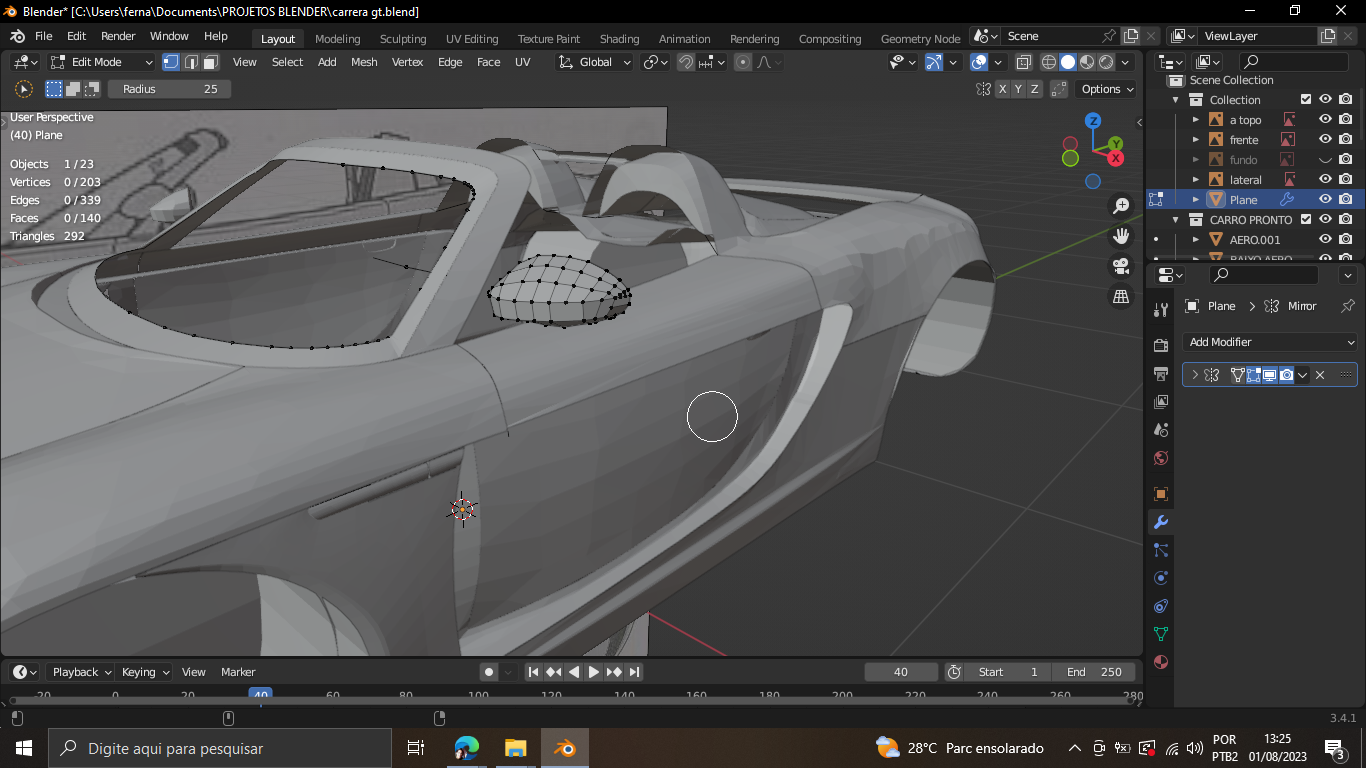The height and width of the screenshot is (768, 1366).
Task: Toggle the camera view gizmo
Action: pyautogui.click(x=1121, y=266)
